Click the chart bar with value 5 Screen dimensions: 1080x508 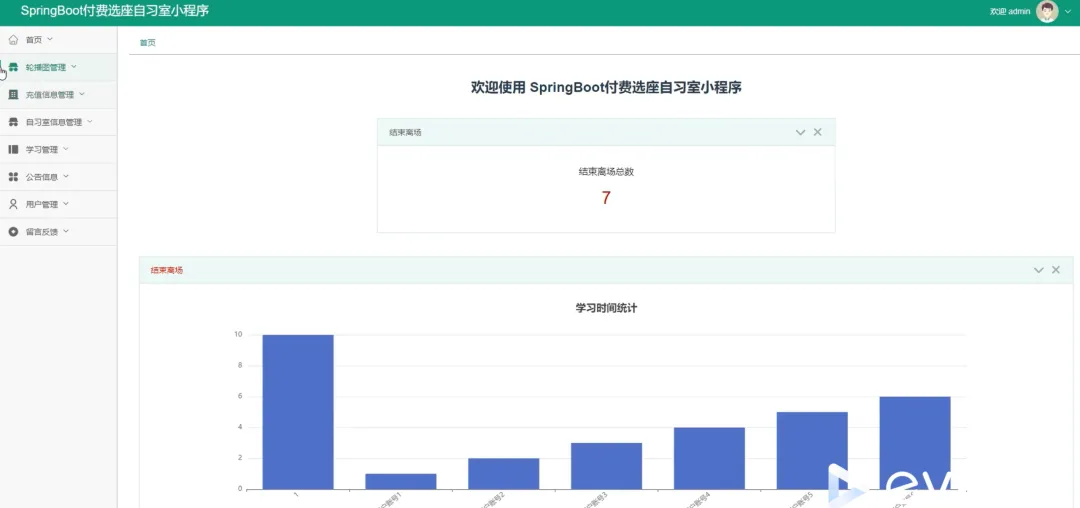click(x=812, y=451)
